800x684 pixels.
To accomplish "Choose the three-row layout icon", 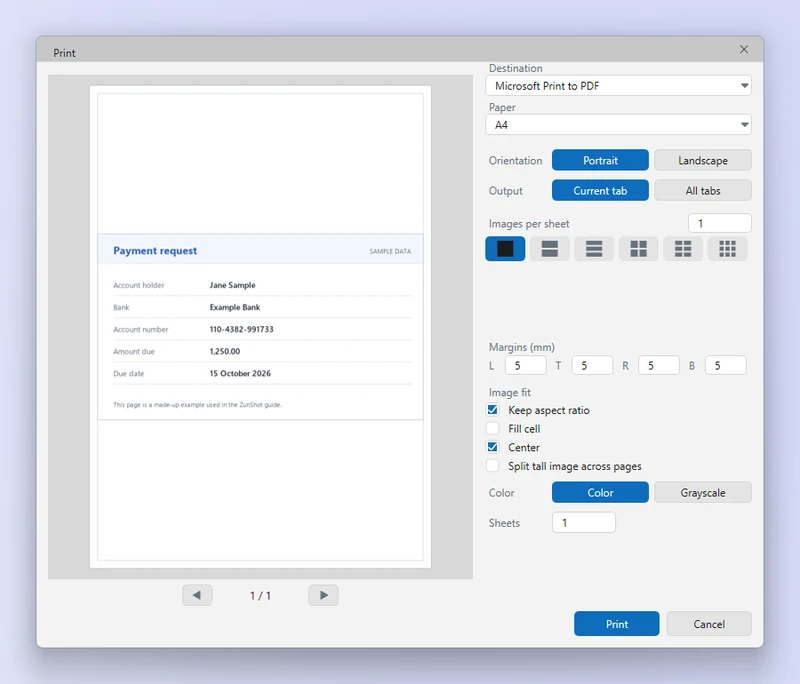I will click(594, 249).
